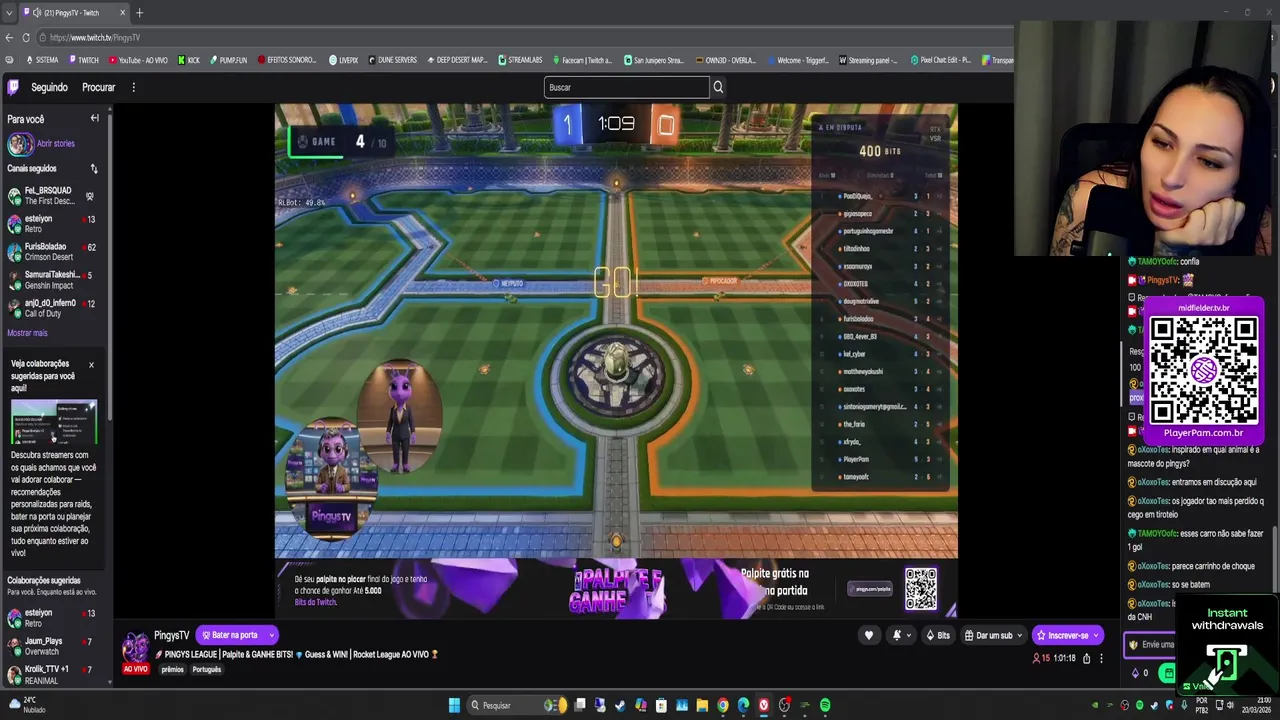Screen dimensions: 1280x720
Task: Click the search magnifier button
Action: [x=717, y=87]
